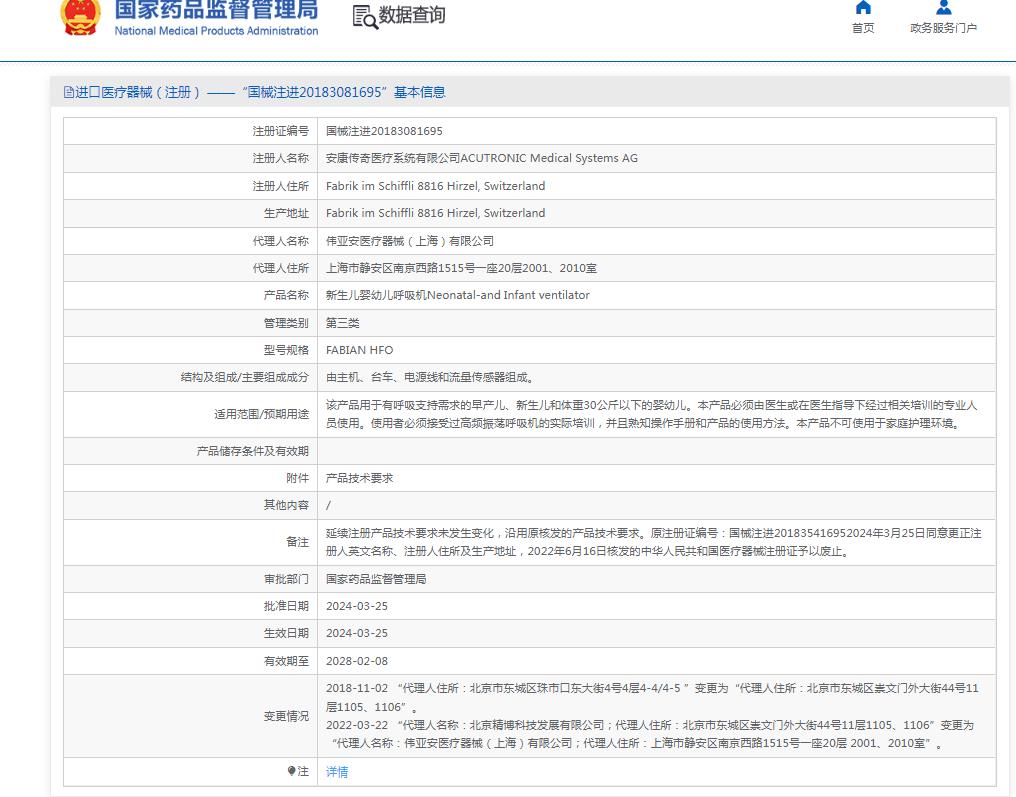Image resolution: width=1016 pixels, height=797 pixels.
Task: Go to 政务服务门户 portal label
Action: coord(943,28)
